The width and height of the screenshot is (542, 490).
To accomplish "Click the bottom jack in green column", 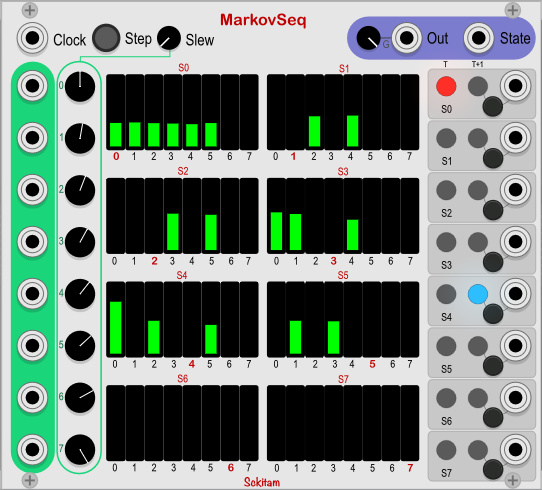I will coord(32,450).
